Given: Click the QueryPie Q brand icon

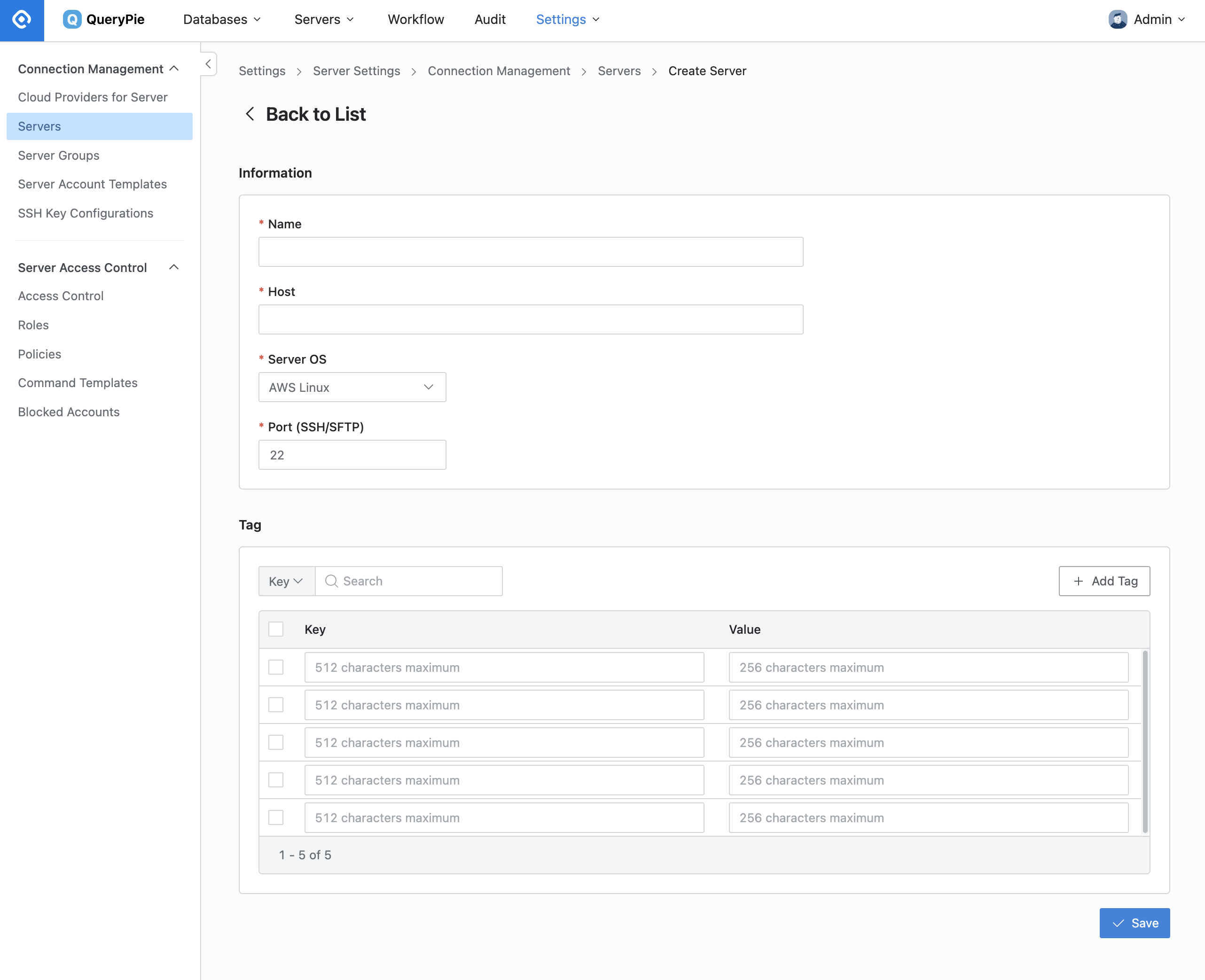Looking at the screenshot, I should tap(72, 20).
